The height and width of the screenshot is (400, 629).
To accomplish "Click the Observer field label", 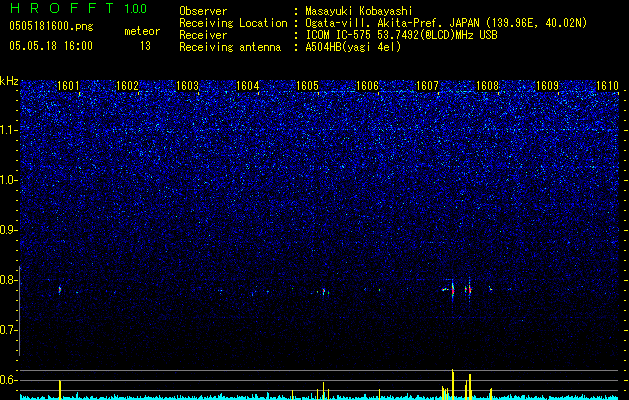I will pyautogui.click(x=203, y=11).
